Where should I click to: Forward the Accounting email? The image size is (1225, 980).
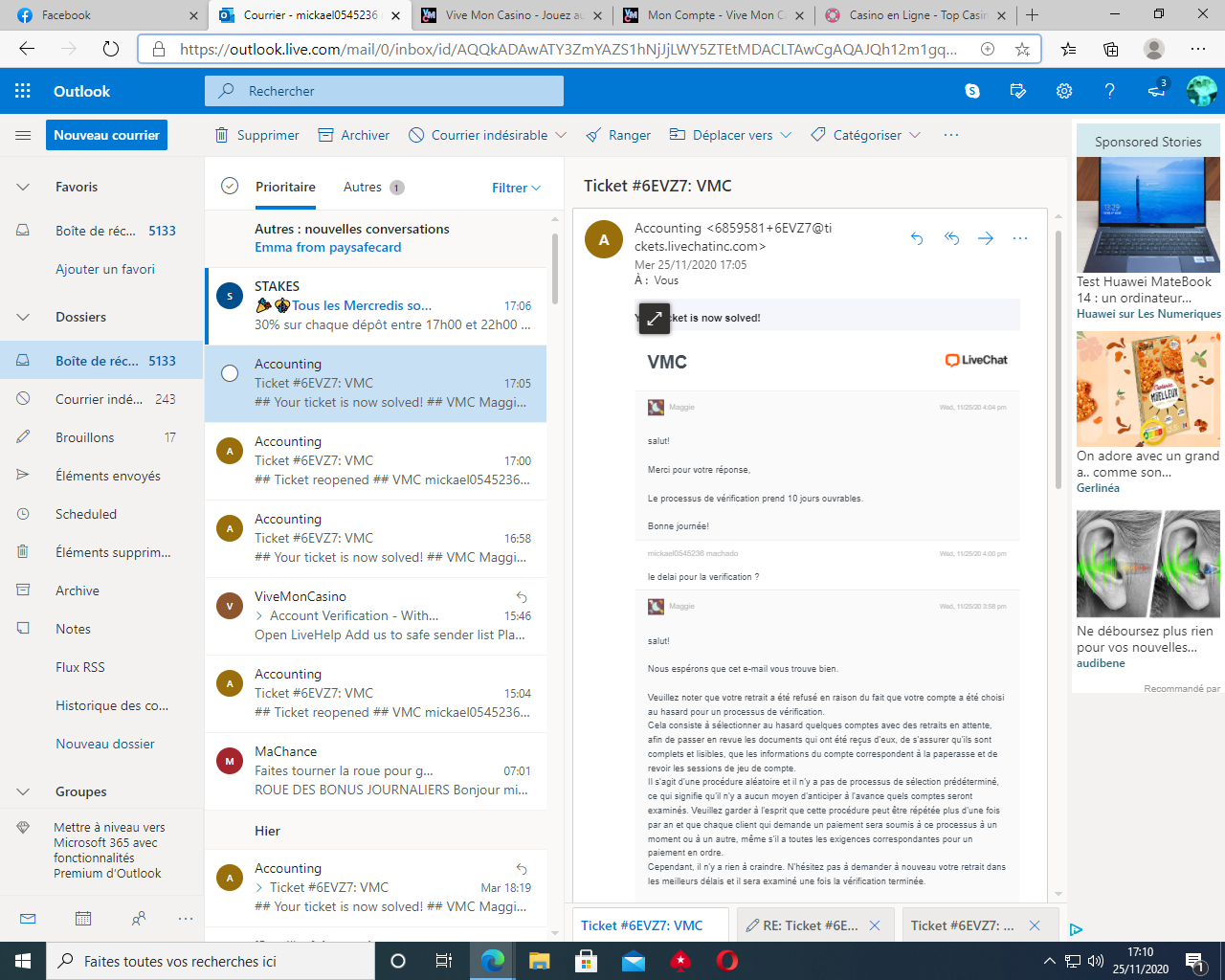click(986, 238)
